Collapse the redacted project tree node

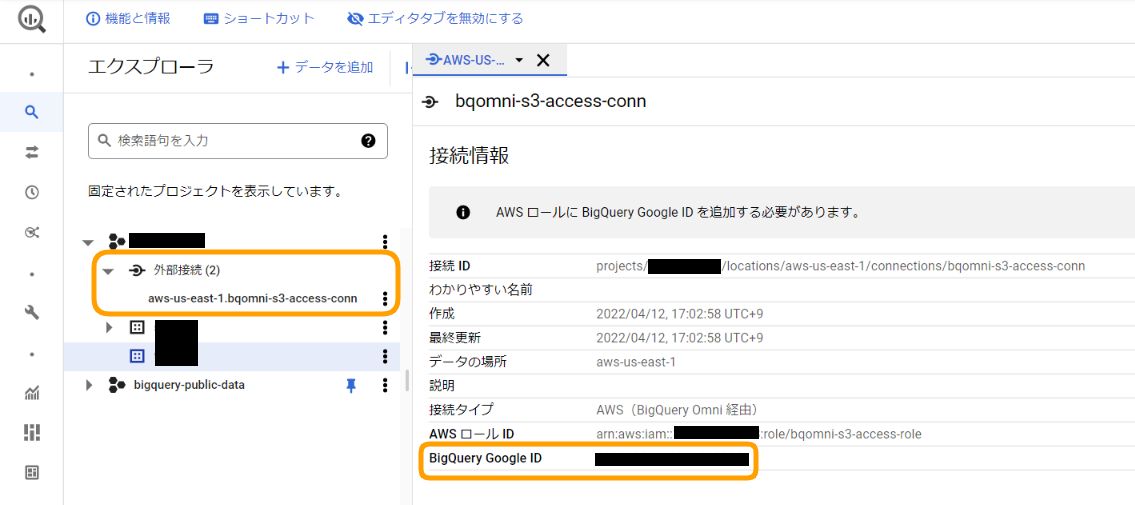click(x=88, y=242)
